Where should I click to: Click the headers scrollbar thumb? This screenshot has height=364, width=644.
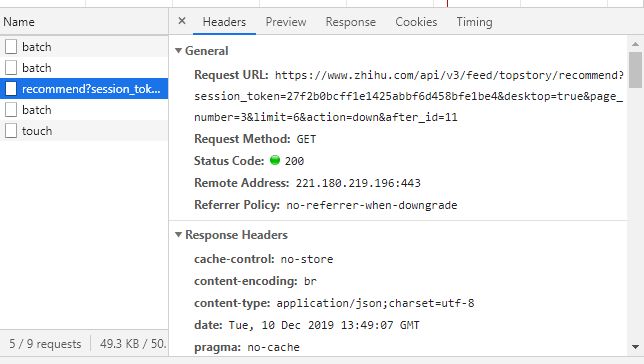[635, 69]
